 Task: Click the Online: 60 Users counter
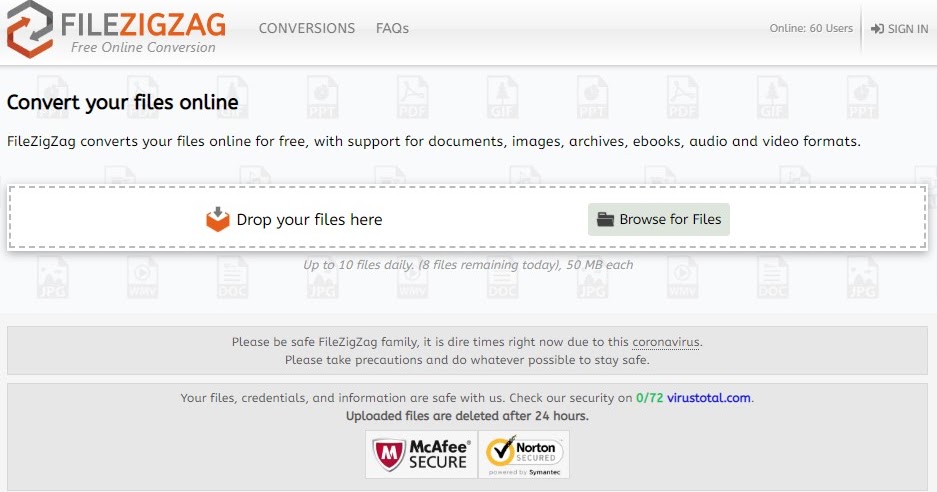811,28
